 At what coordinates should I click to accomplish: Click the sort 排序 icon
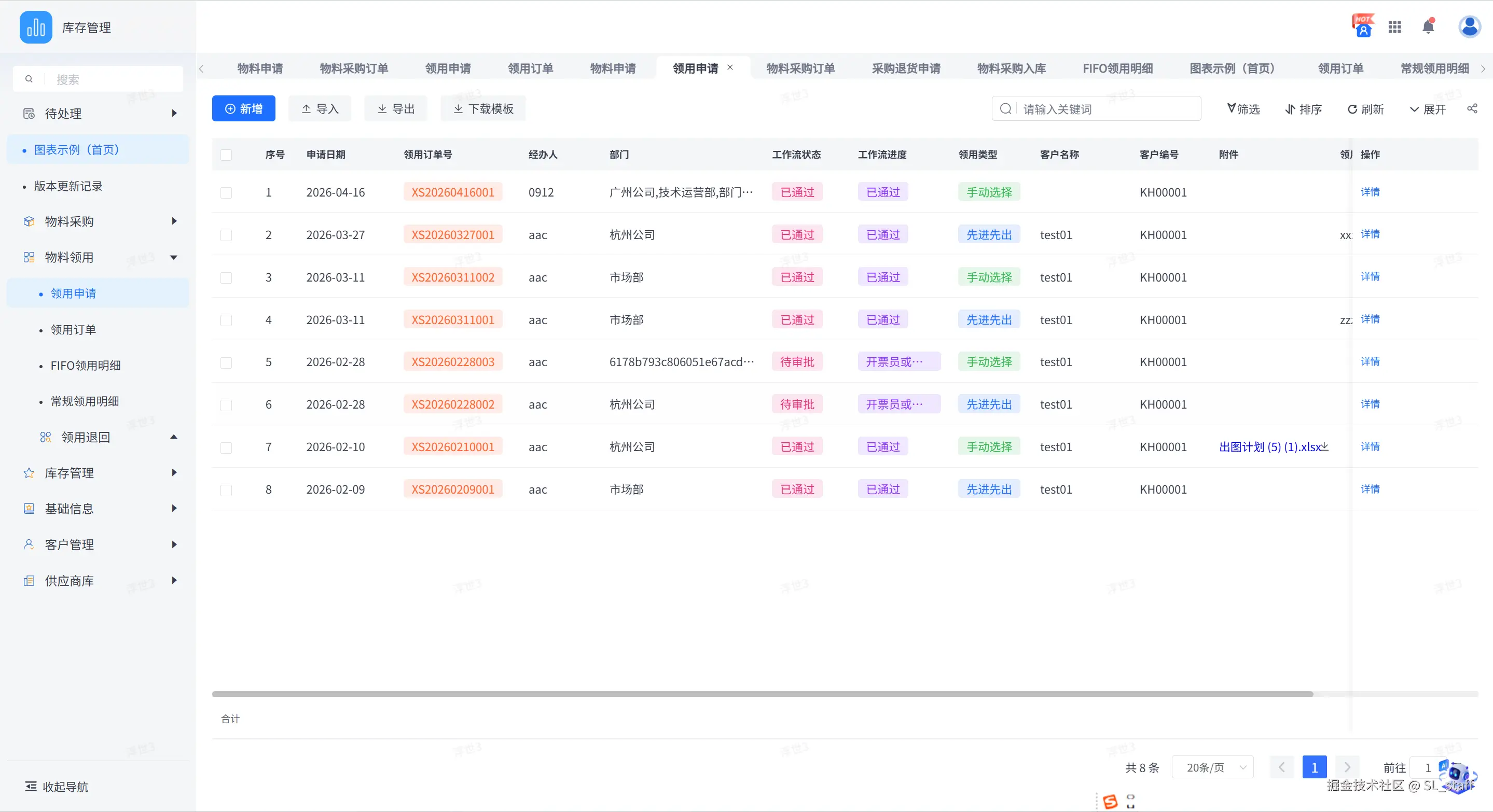pyautogui.click(x=1290, y=109)
